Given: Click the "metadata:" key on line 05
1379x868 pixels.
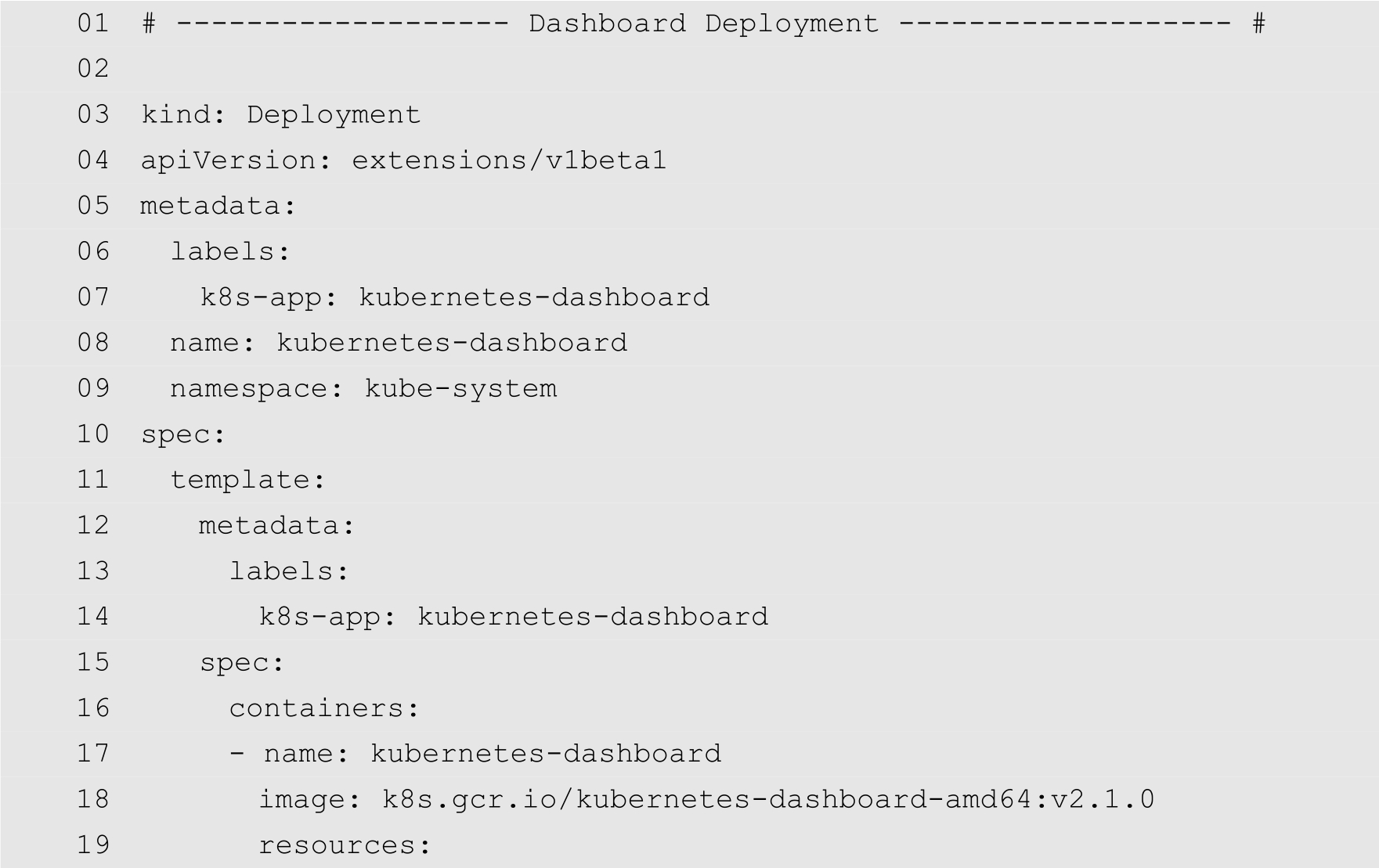Looking at the screenshot, I should coord(218,206).
